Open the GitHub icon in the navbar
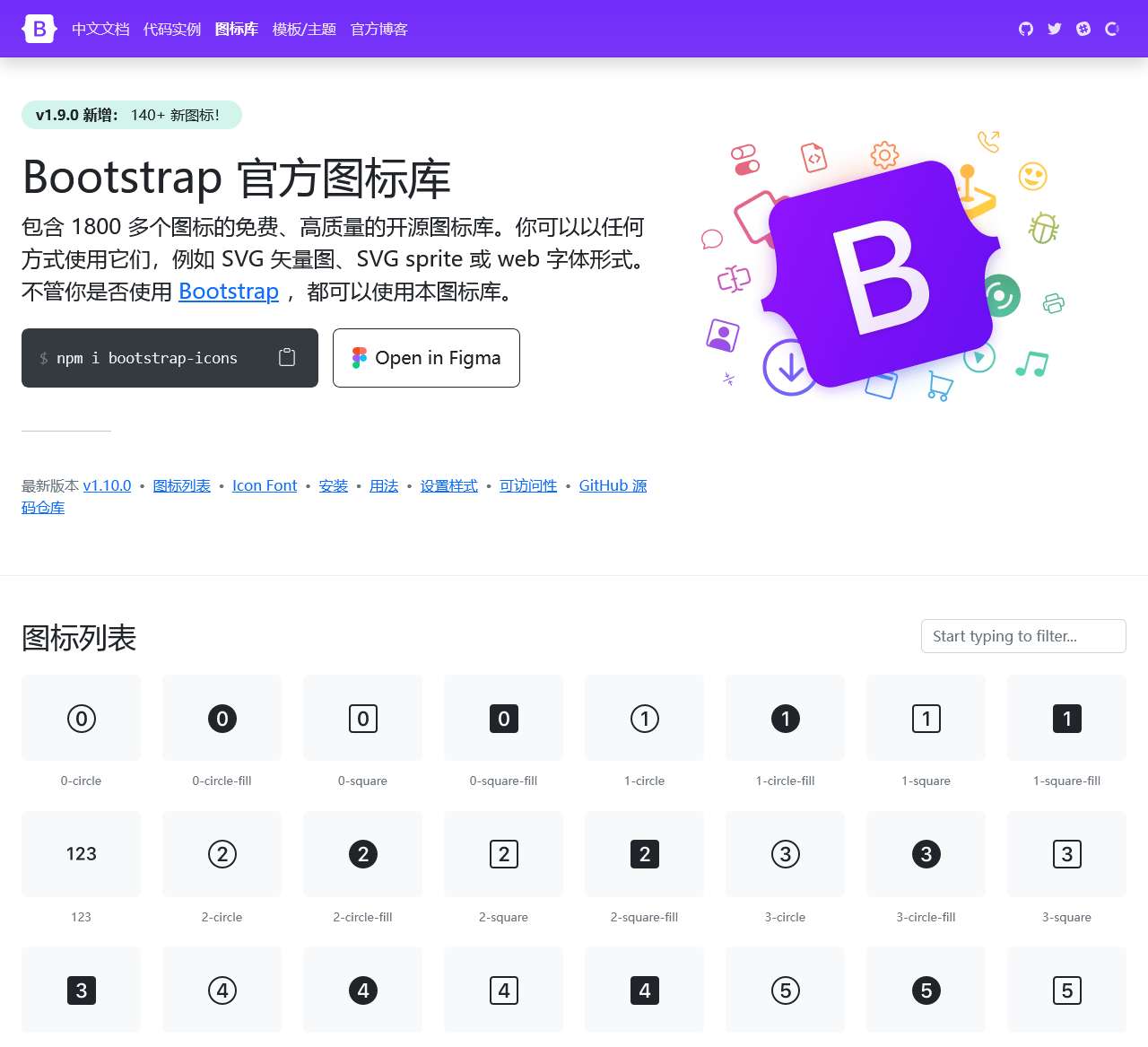This screenshot has width=1148, height=1047. tap(1026, 29)
